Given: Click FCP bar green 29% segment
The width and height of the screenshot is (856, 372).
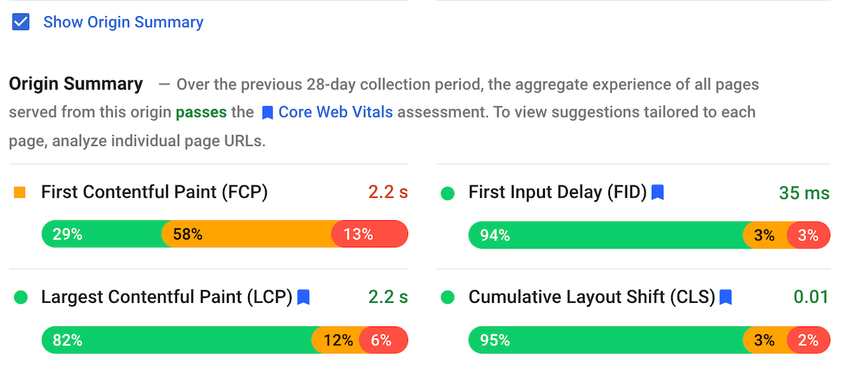Looking at the screenshot, I should [x=102, y=234].
